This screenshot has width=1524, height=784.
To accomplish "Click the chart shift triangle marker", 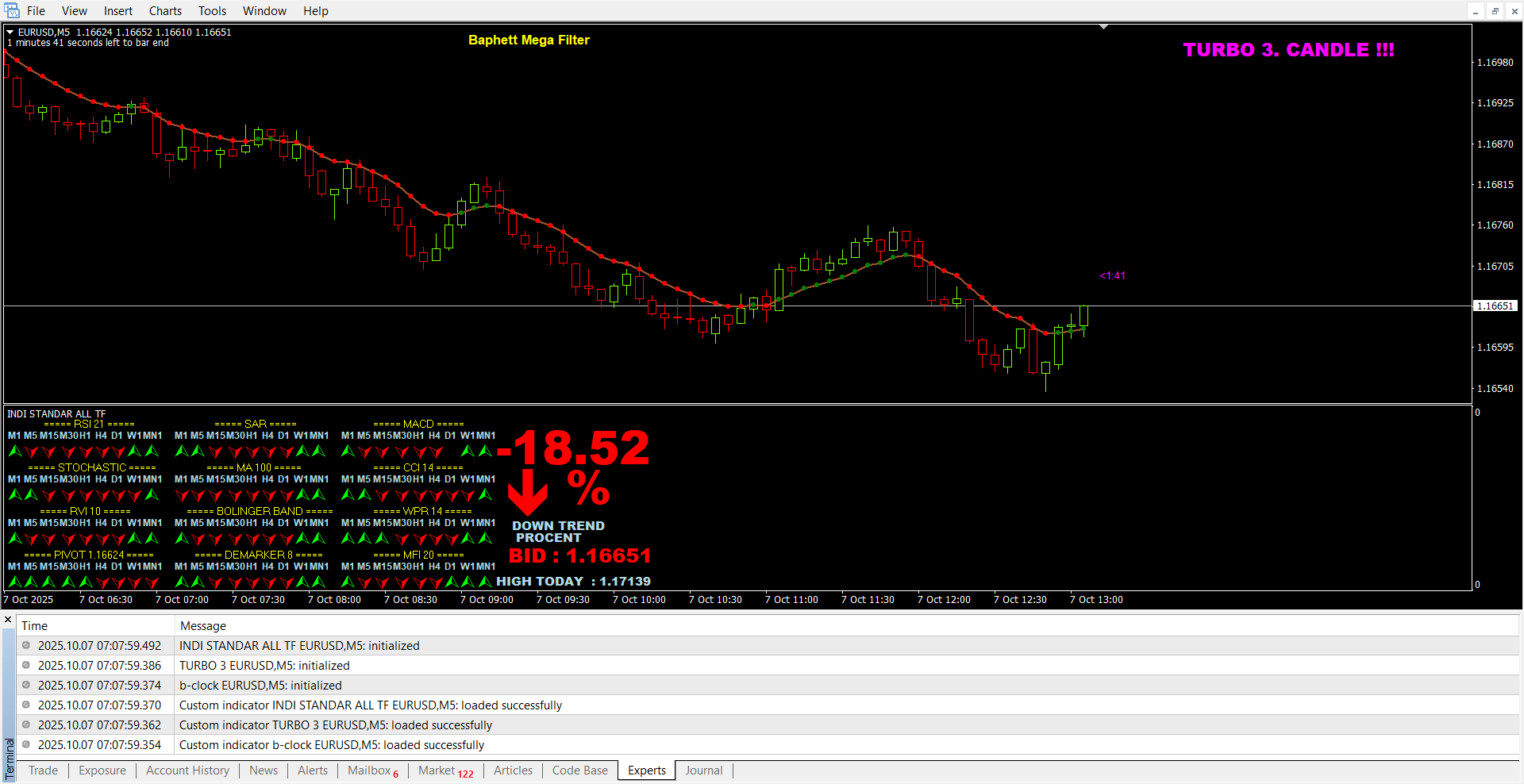I will point(1103,28).
